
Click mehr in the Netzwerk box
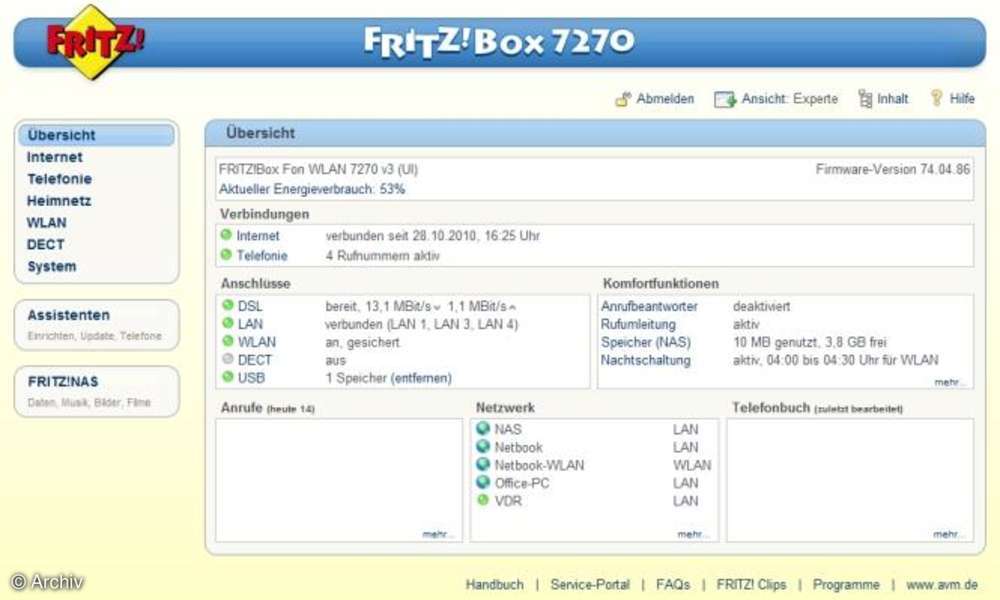692,534
